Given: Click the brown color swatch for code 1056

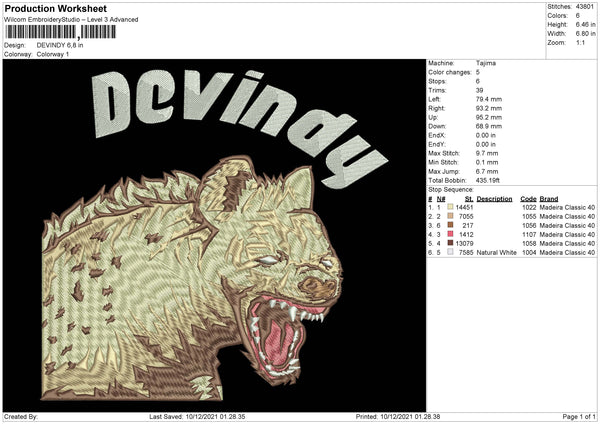Looking at the screenshot, I should pyautogui.click(x=450, y=225).
